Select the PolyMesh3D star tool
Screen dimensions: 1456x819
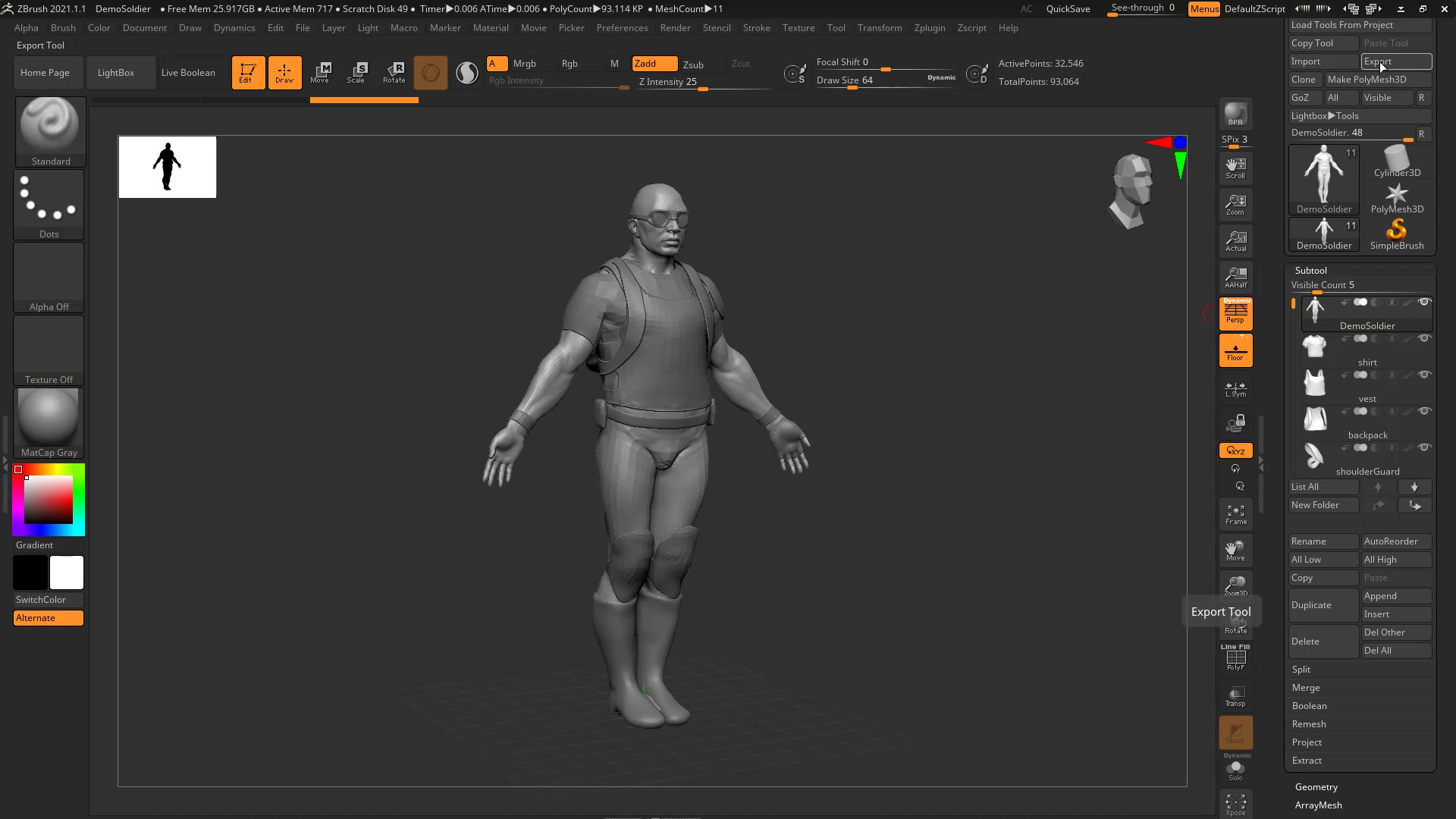pyautogui.click(x=1397, y=199)
